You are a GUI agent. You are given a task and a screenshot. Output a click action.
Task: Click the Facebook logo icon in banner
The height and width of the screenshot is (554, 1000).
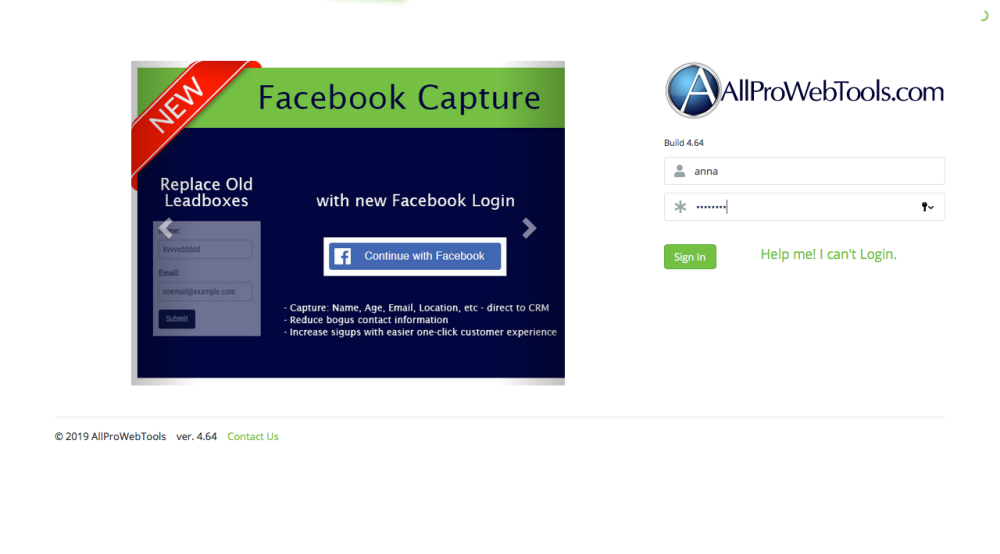(x=342, y=256)
